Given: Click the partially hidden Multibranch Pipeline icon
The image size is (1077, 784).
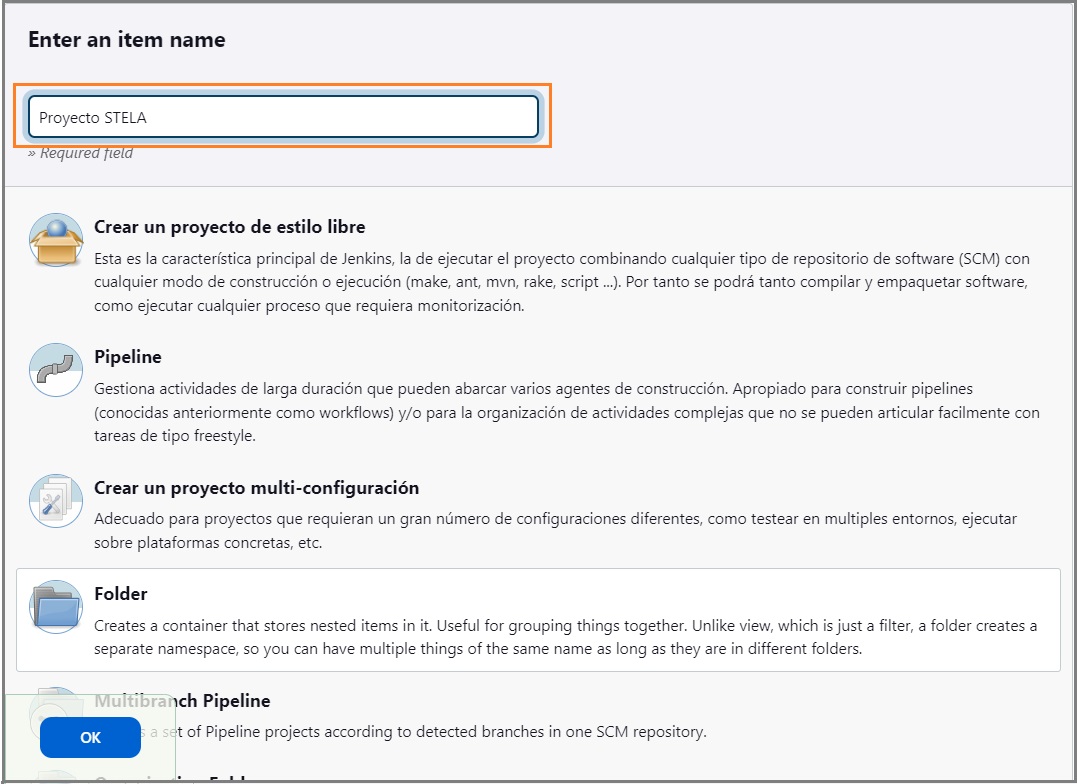Looking at the screenshot, I should coord(56,713).
